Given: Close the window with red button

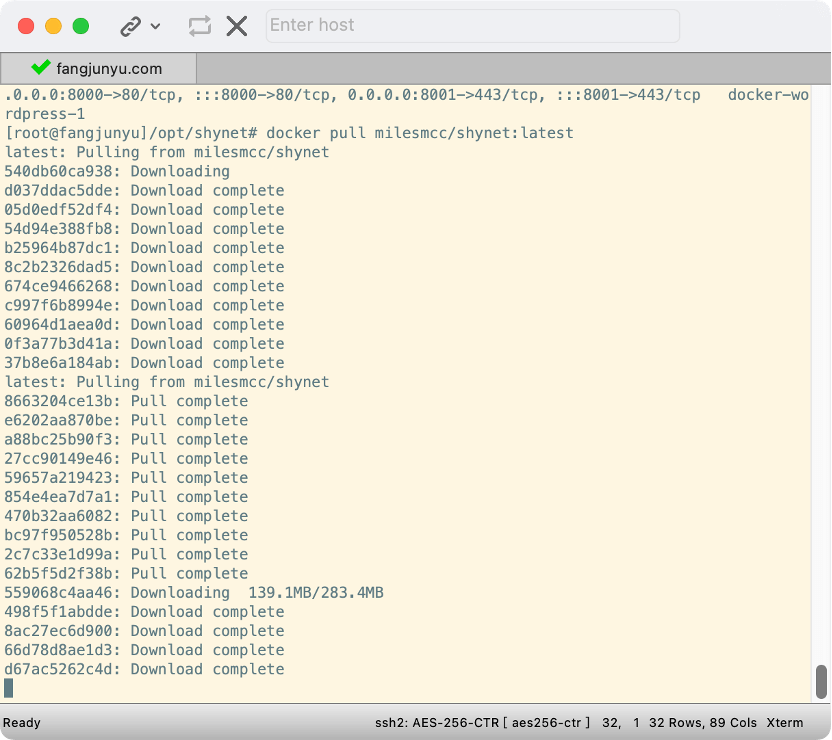Looking at the screenshot, I should 26,26.
